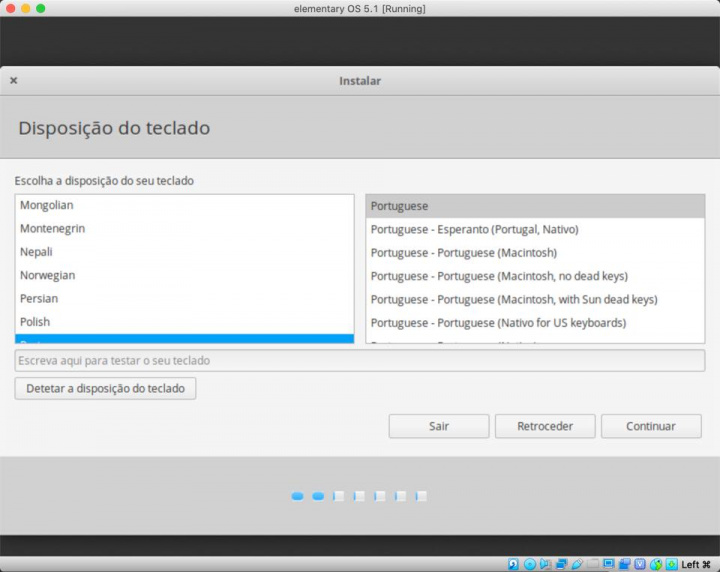Open the network adapter status icon
The image size is (720, 572).
(562, 564)
